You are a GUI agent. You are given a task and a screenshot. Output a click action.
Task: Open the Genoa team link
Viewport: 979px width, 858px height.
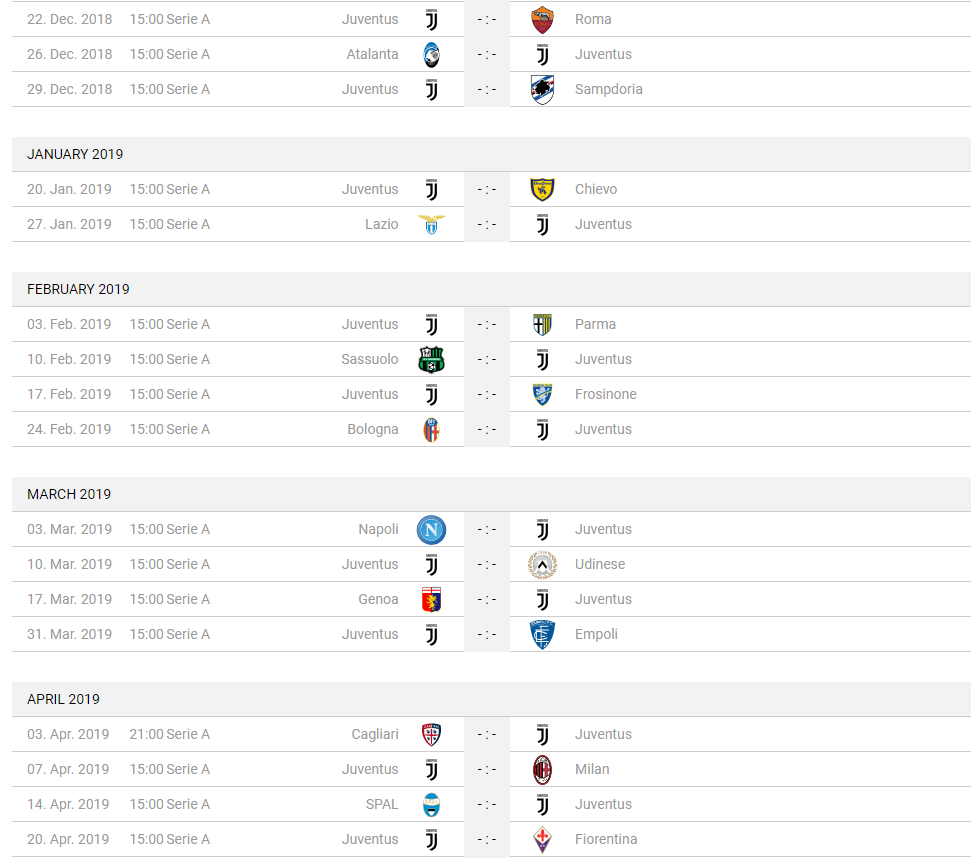378,599
